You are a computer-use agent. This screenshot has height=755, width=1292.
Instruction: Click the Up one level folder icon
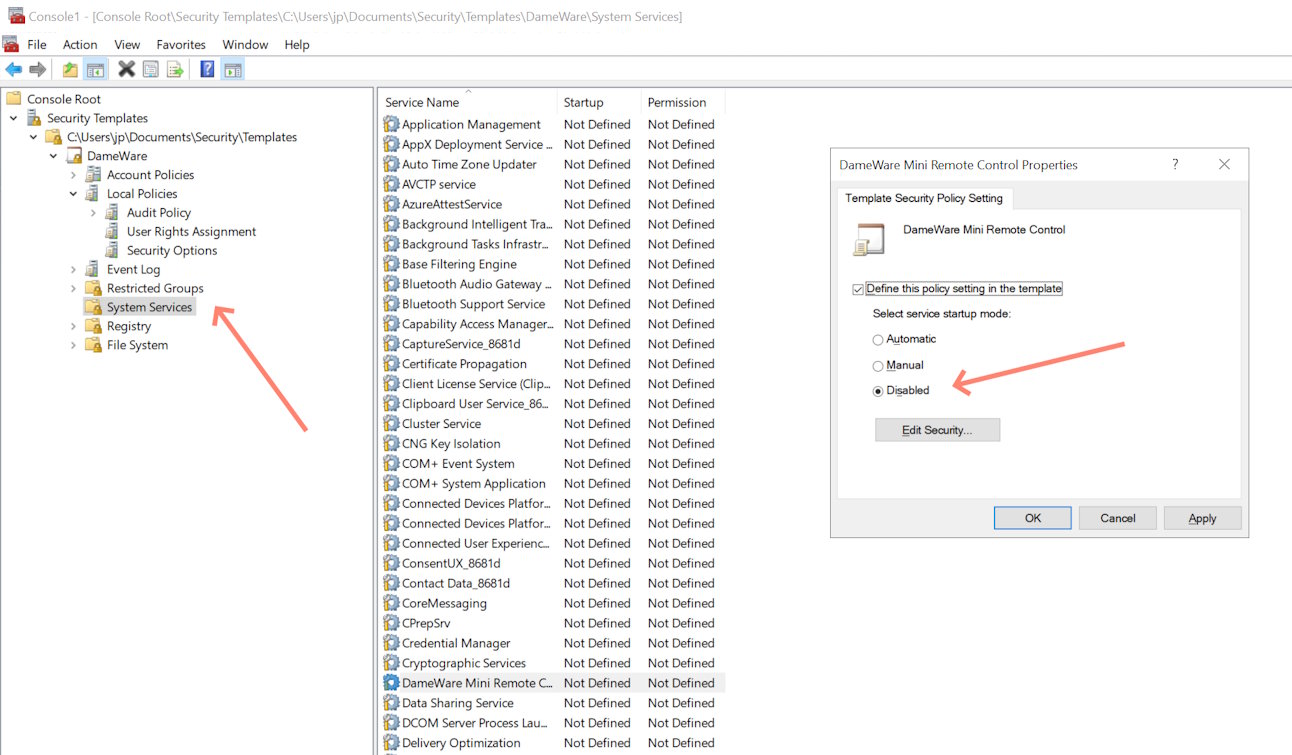pyautogui.click(x=70, y=70)
